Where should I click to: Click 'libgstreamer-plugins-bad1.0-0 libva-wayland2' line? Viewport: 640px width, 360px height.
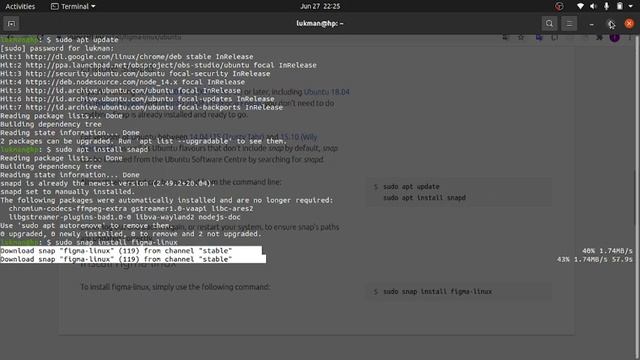tap(124, 217)
